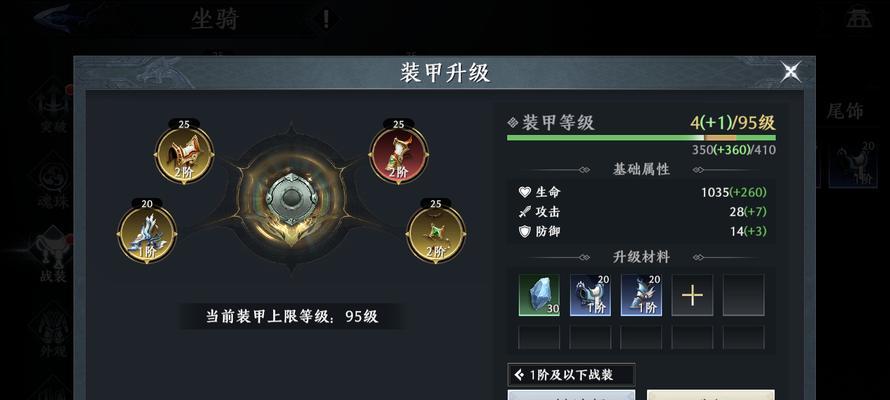This screenshot has width=890, height=400.
Task: Remove the first 1阶 armor material
Action: pyautogui.click(x=590, y=295)
